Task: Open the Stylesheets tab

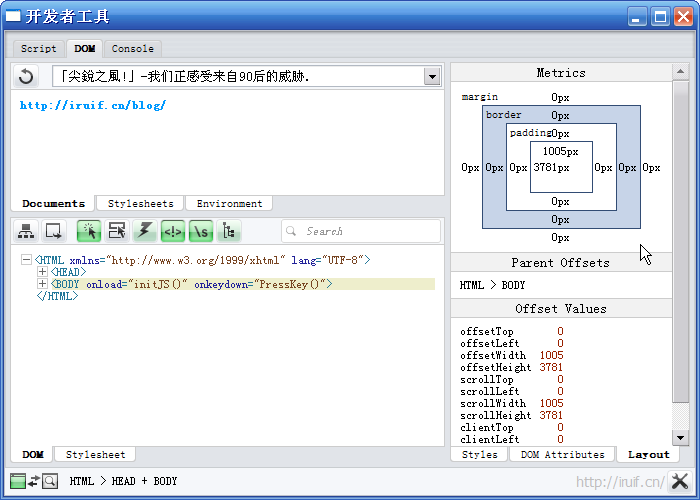Action: tap(140, 203)
